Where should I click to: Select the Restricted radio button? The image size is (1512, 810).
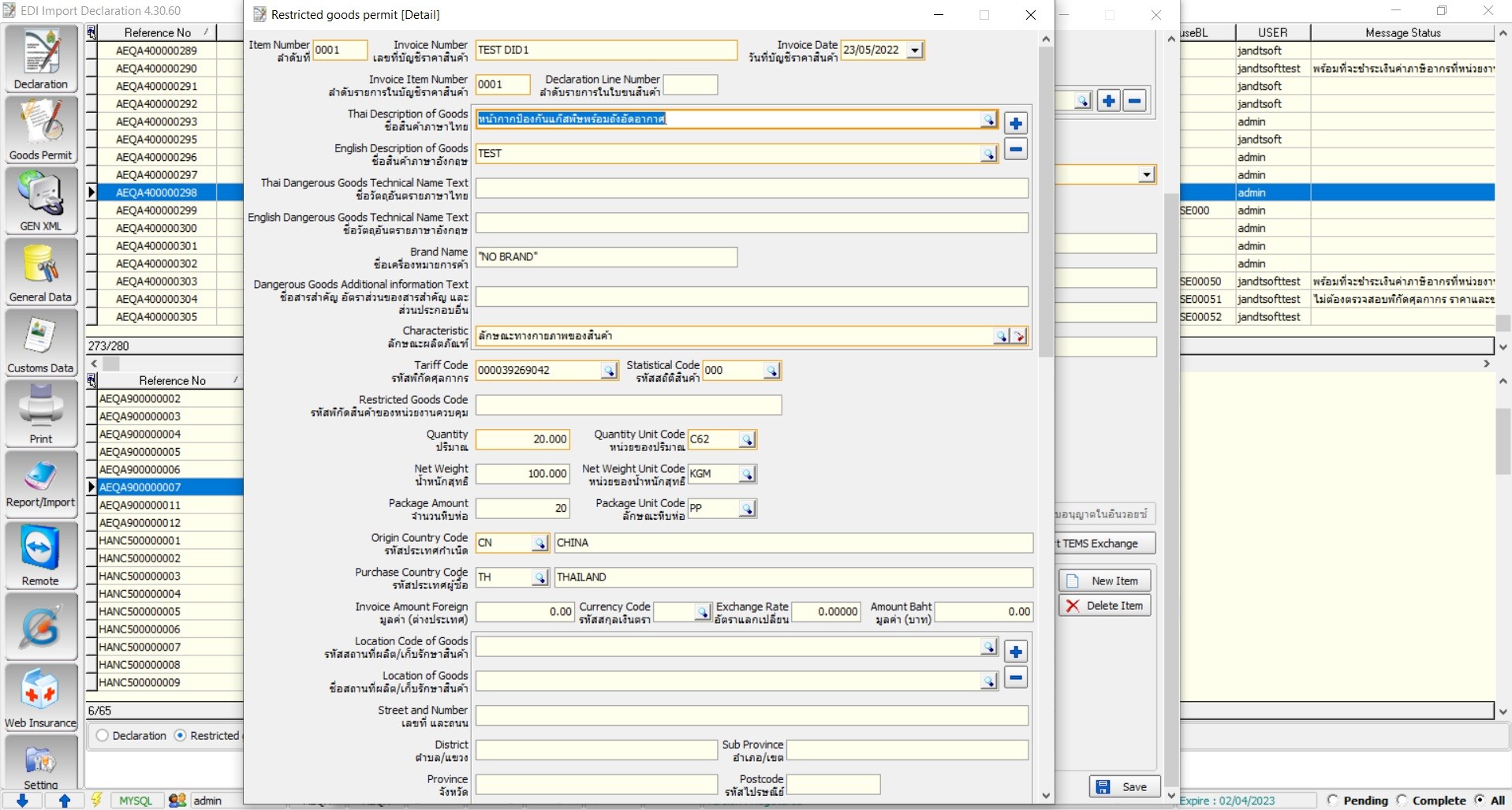(x=181, y=735)
